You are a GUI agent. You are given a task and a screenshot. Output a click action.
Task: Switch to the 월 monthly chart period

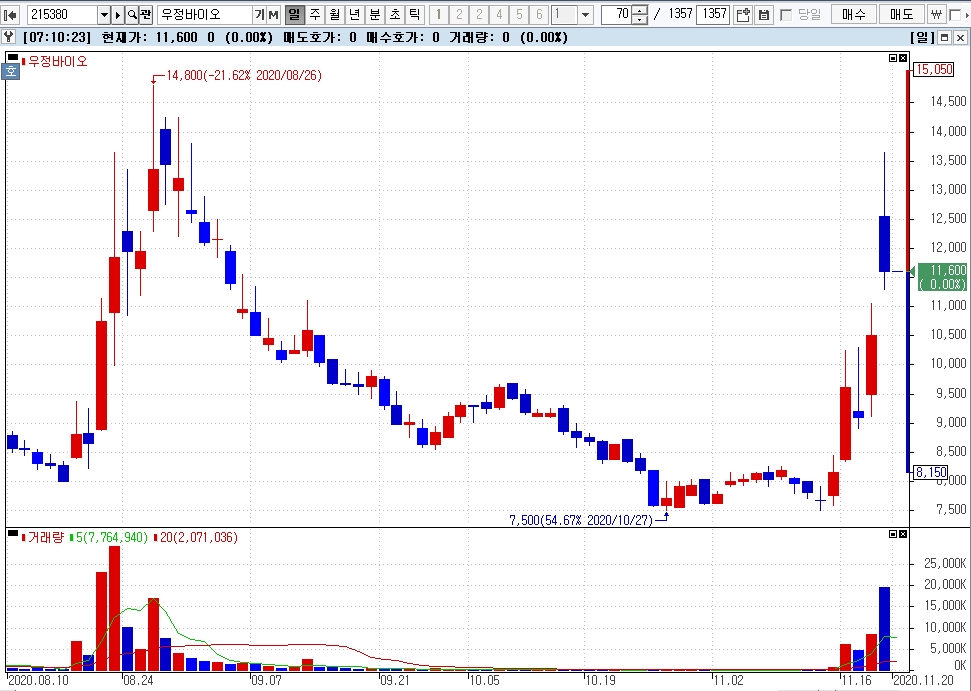coord(334,15)
